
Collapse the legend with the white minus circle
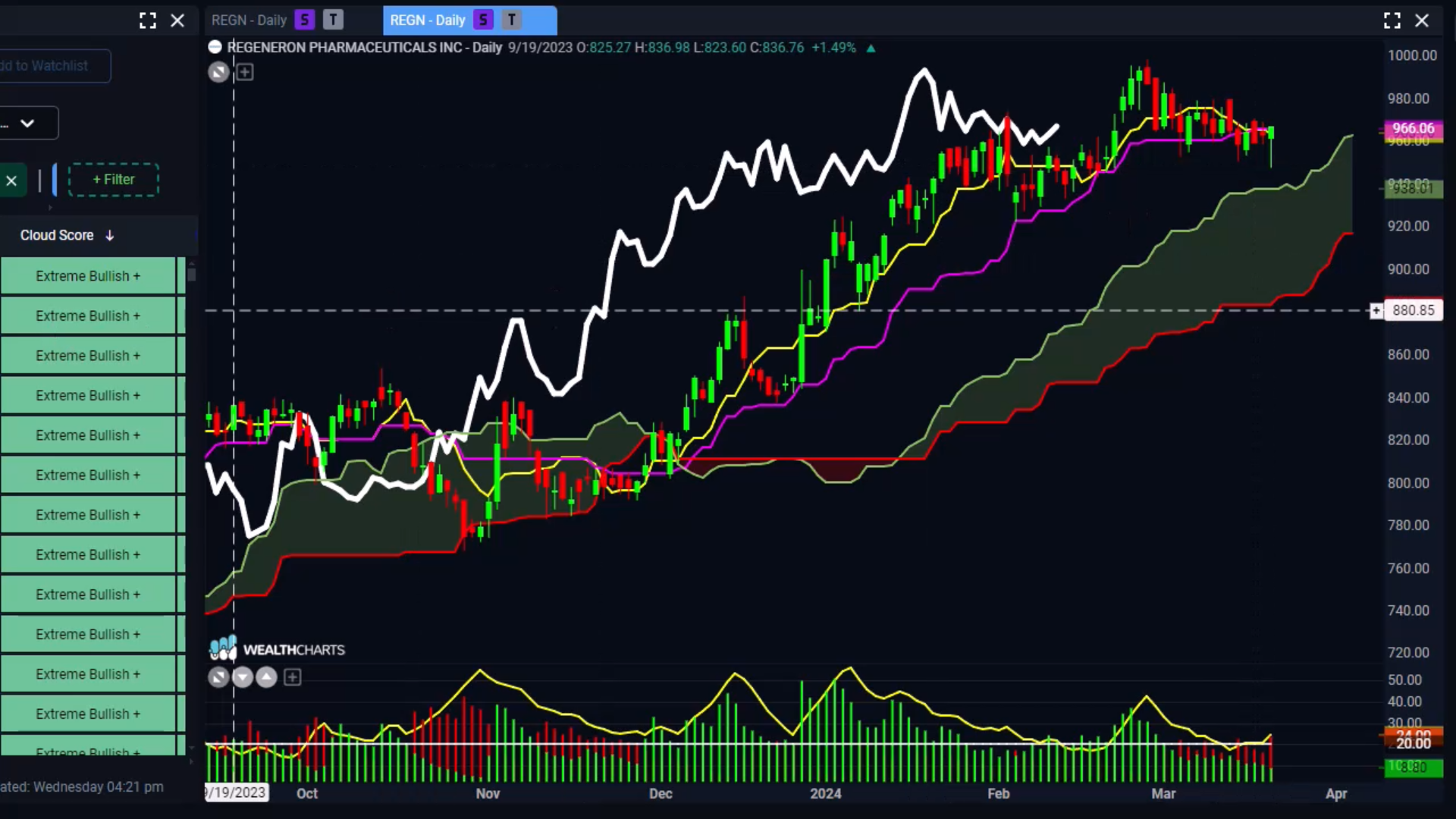point(215,47)
